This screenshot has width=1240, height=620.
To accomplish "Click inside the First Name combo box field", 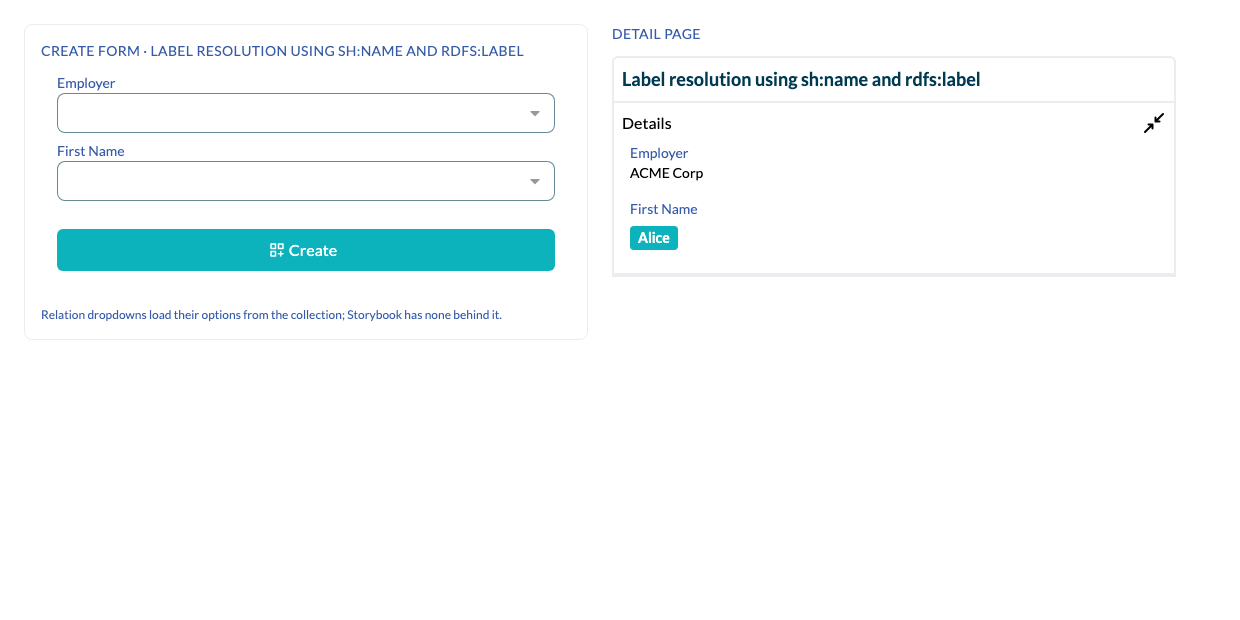I will (306, 181).
